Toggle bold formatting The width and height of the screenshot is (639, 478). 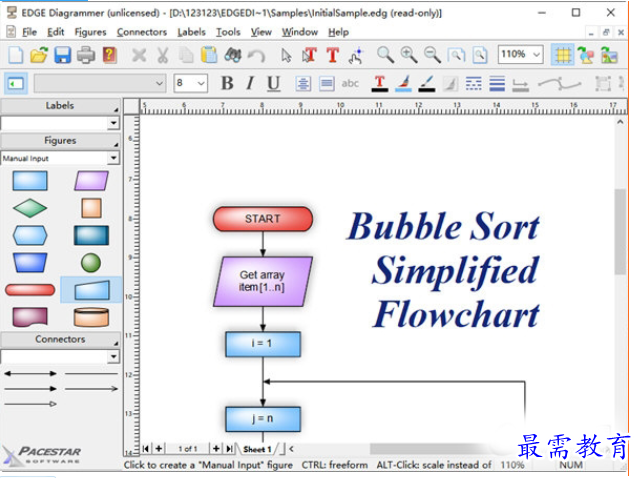(x=227, y=83)
